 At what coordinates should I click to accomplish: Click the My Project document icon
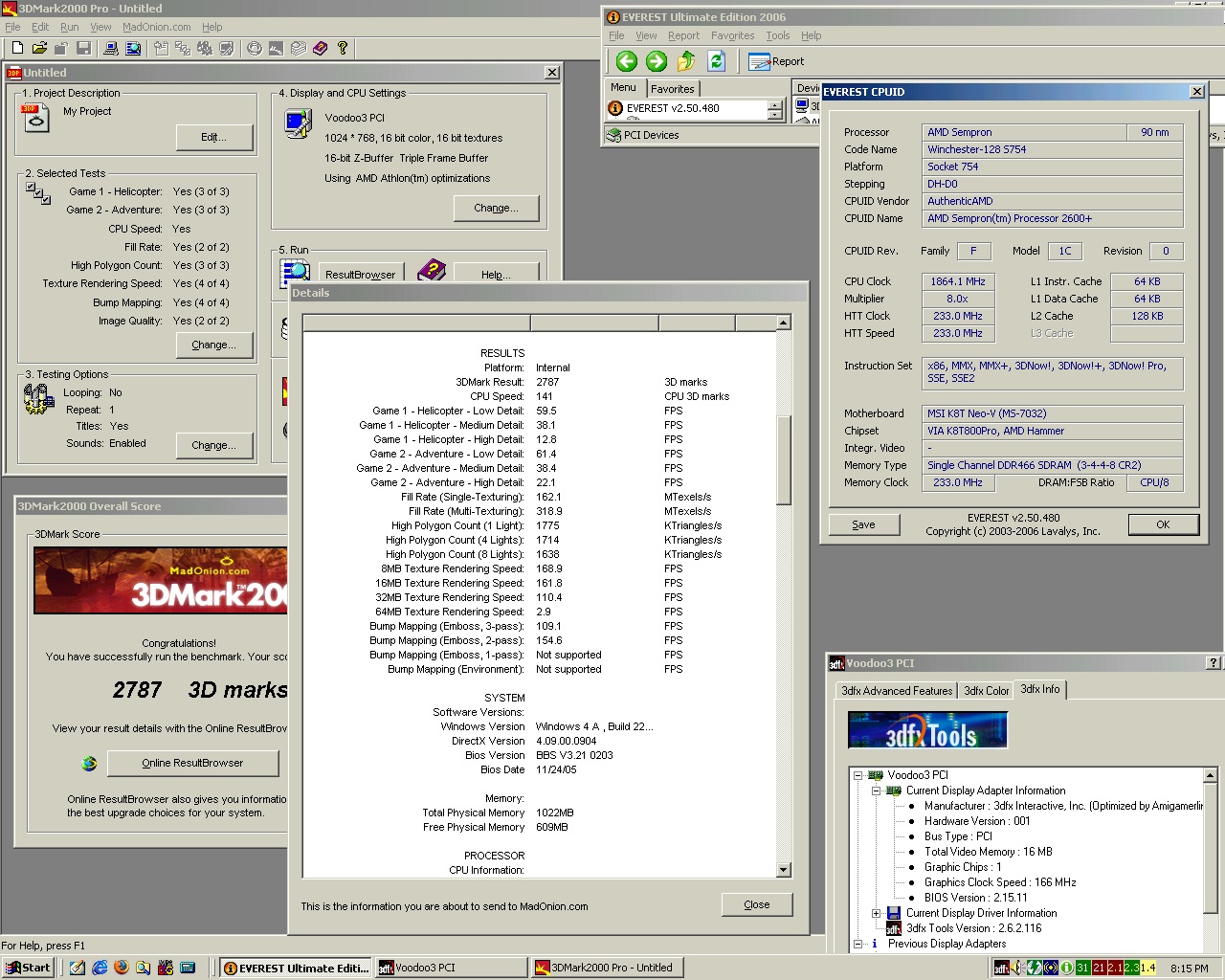35,118
